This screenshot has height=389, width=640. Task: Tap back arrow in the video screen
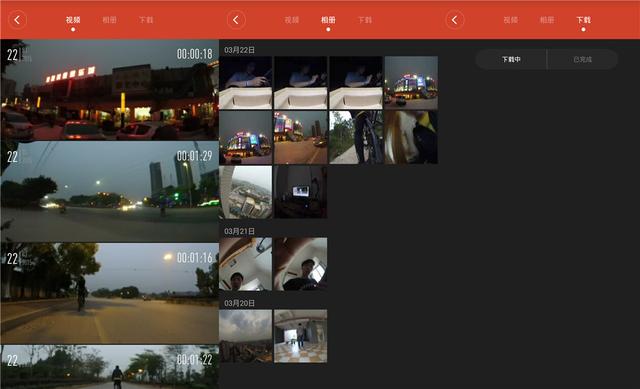17,20
